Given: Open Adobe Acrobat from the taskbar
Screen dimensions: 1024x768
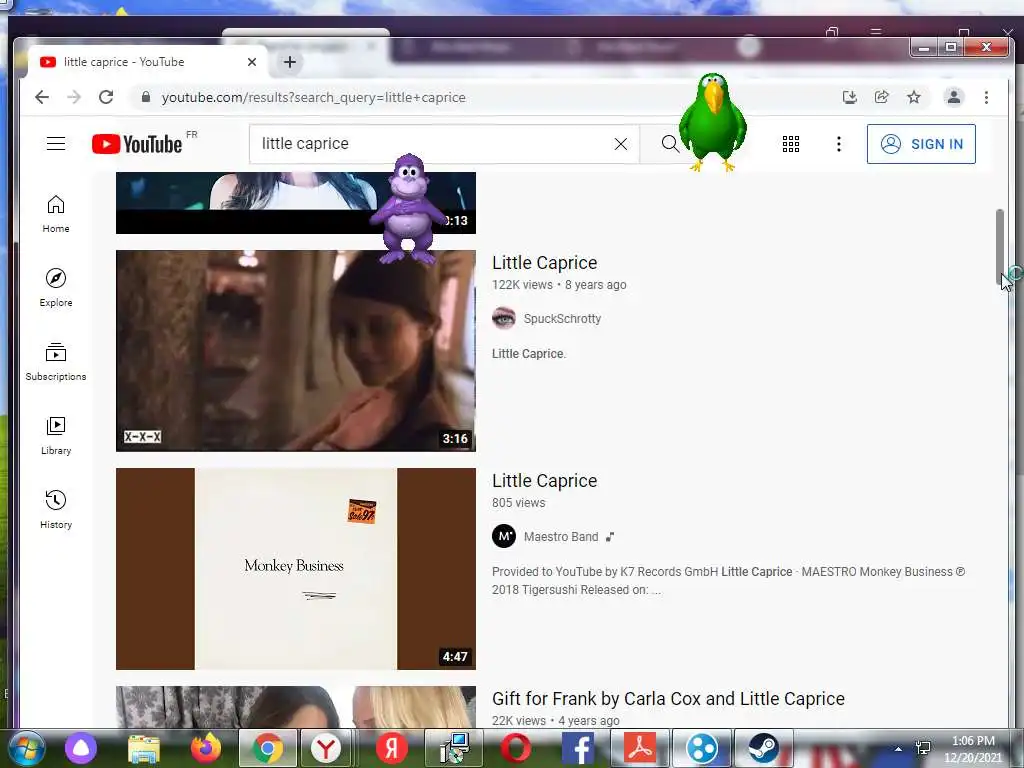Looking at the screenshot, I should pos(640,748).
